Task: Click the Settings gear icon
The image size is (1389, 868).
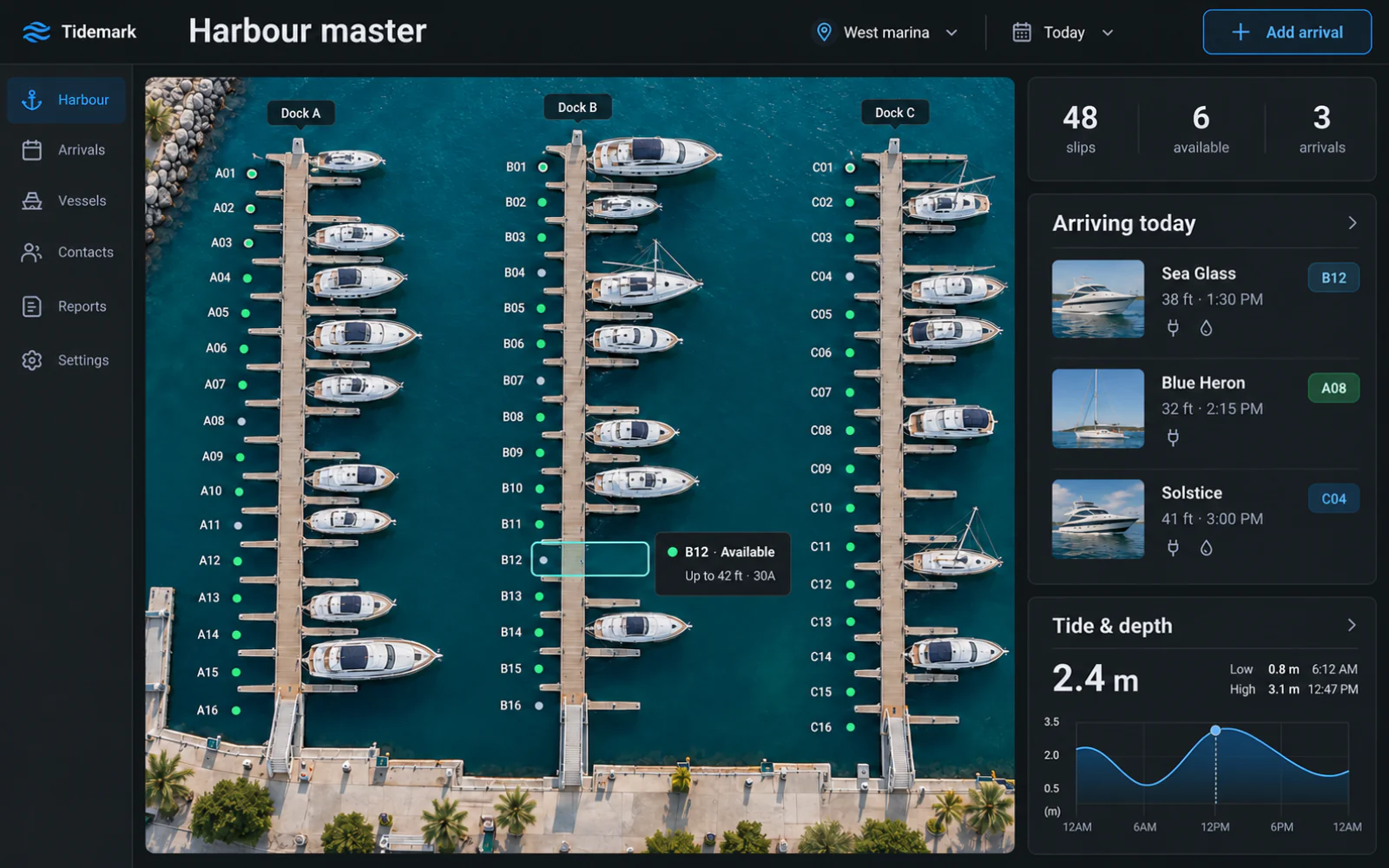Action: pyautogui.click(x=32, y=360)
